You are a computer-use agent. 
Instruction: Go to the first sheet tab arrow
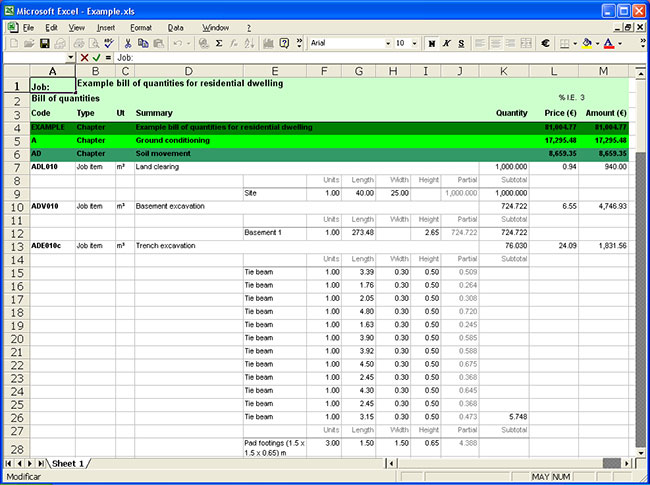pos(8,463)
